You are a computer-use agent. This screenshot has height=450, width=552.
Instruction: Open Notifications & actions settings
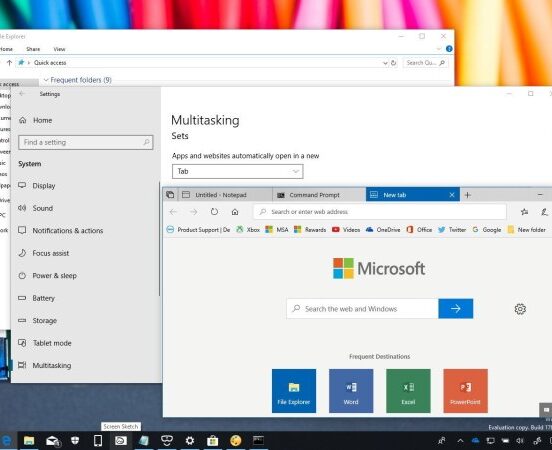coord(61,231)
